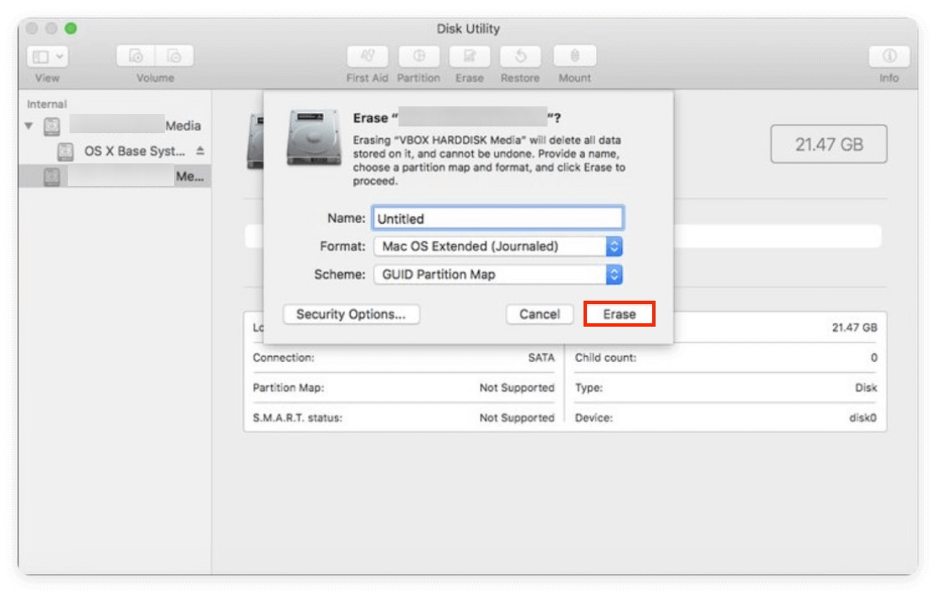The image size is (936, 594).
Task: Cancel the erase dialog
Action: (x=540, y=313)
